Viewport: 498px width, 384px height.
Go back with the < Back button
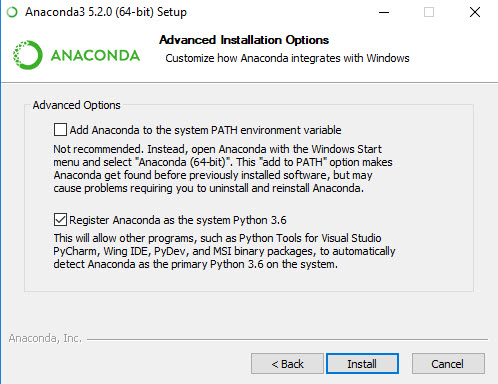click(287, 364)
